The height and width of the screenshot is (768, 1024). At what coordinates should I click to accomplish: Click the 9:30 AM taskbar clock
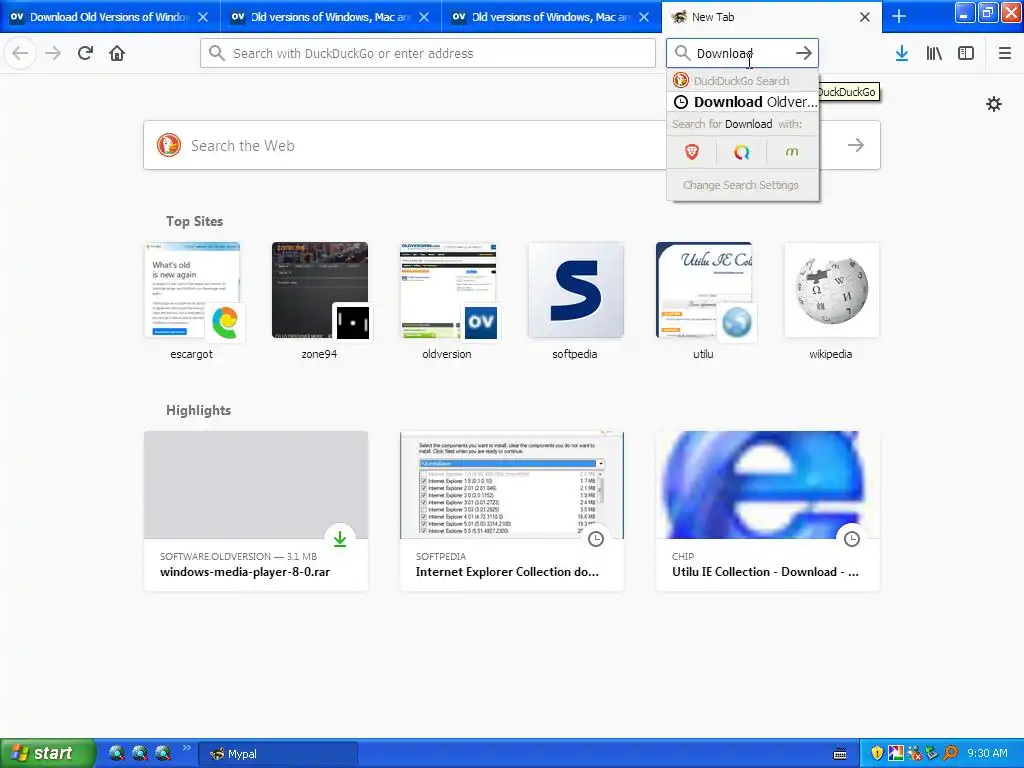click(x=987, y=754)
